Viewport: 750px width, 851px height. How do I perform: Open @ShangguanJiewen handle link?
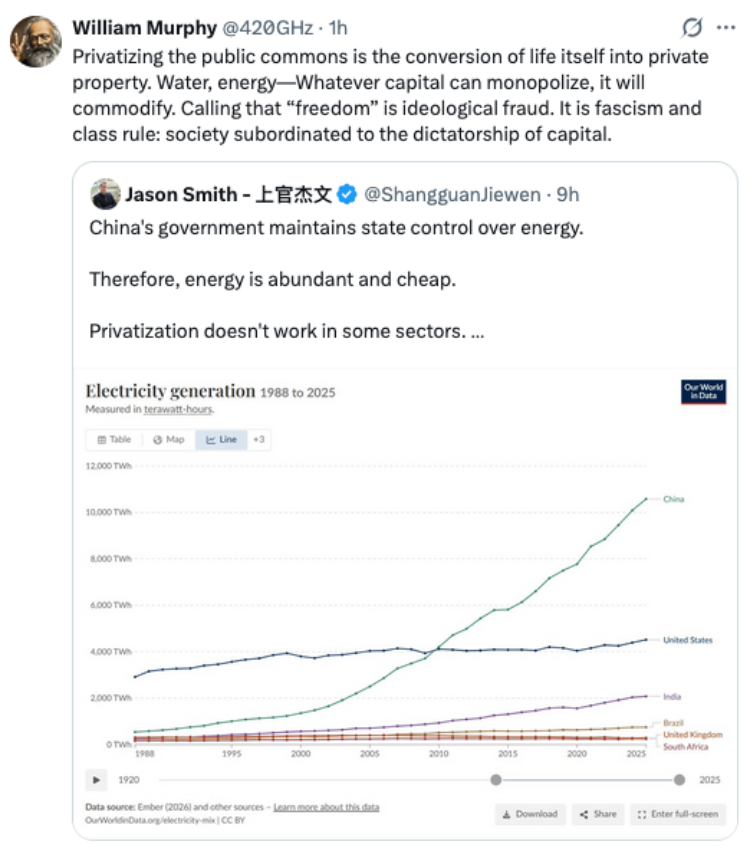(x=452, y=194)
